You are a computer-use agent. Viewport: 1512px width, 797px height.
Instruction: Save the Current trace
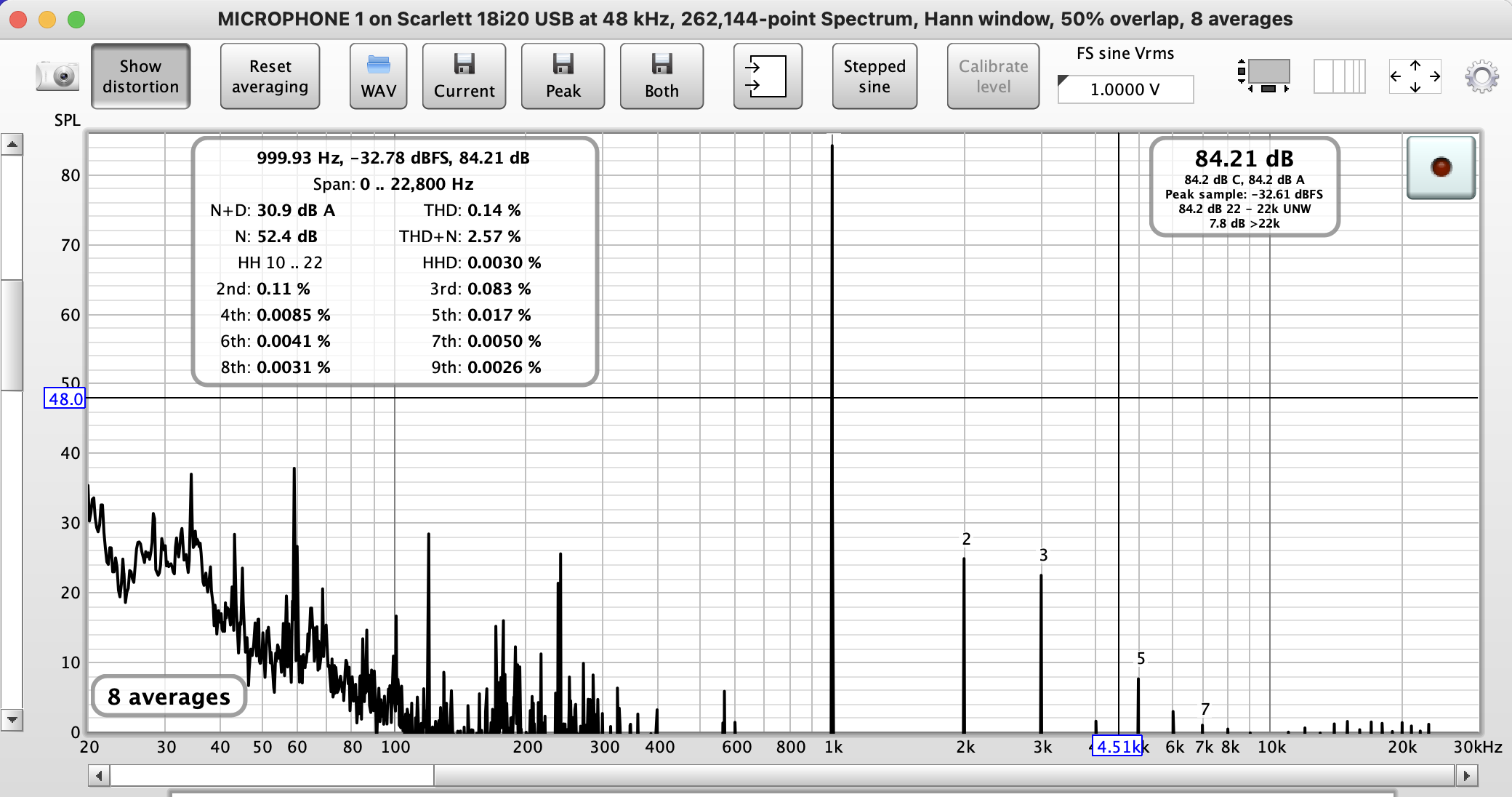click(x=464, y=76)
